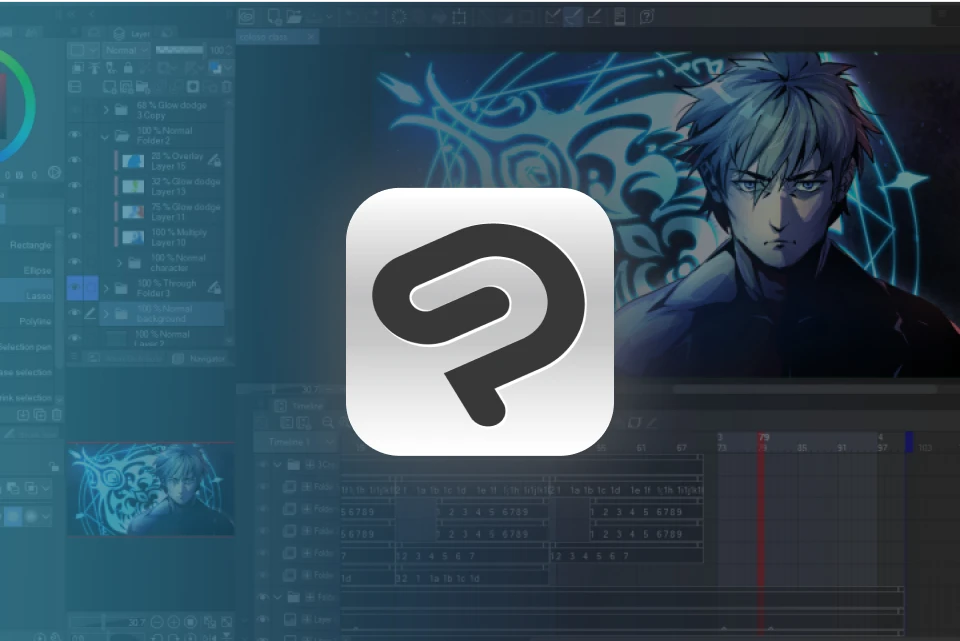Collapse the top timeline folder track

[277, 465]
